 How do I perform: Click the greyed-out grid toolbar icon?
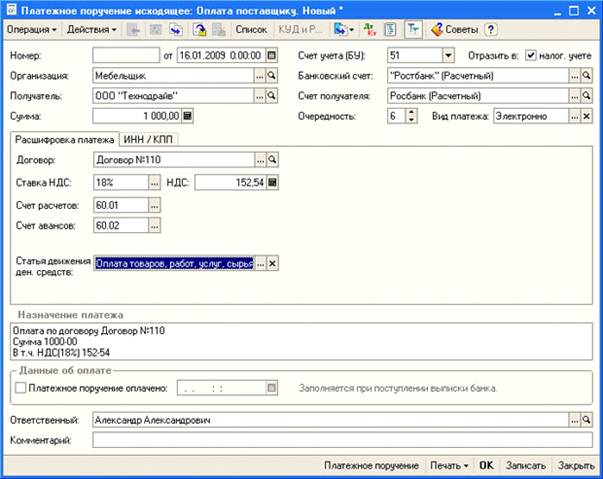tap(155, 30)
